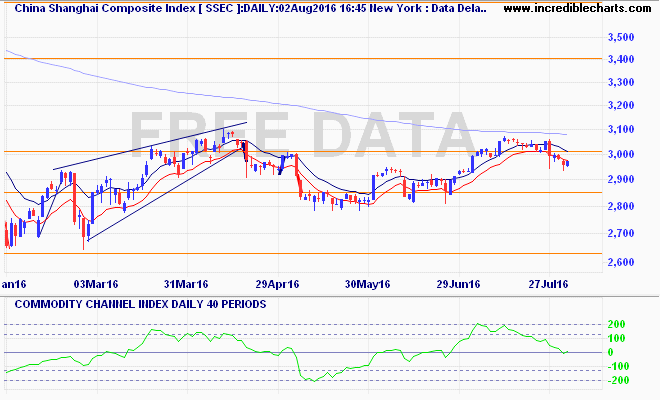Image resolution: width=660 pixels, height=400 pixels.
Task: Click the upper rising trendline ending mid-April
Action: [x=150, y=146]
